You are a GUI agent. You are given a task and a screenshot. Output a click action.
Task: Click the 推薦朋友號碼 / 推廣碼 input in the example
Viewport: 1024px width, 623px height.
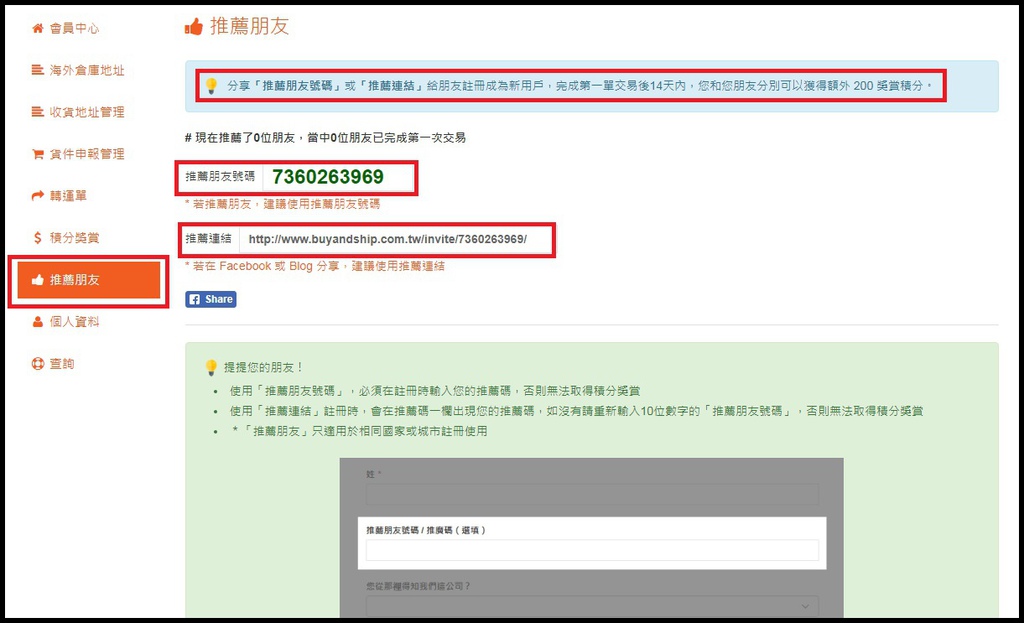tap(592, 550)
